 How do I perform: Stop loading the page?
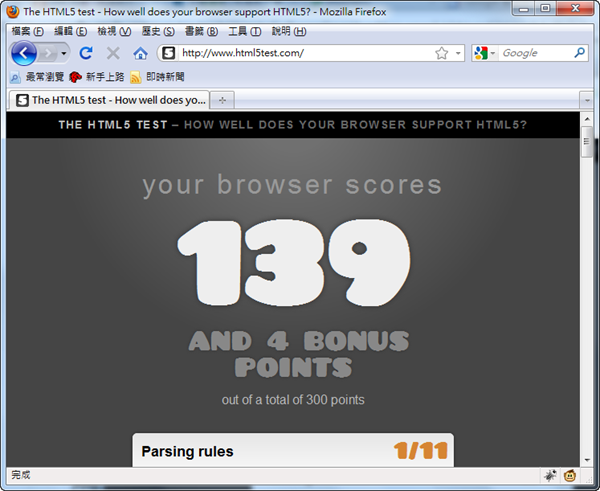coord(113,53)
